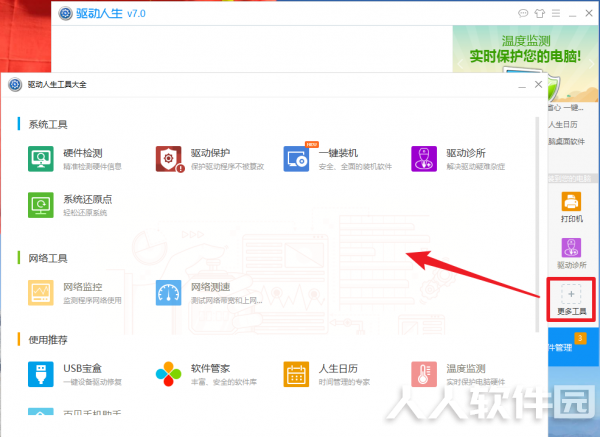Open the 人生日历 calendar icon
Screen dimensions: 600x437
tap(296, 374)
